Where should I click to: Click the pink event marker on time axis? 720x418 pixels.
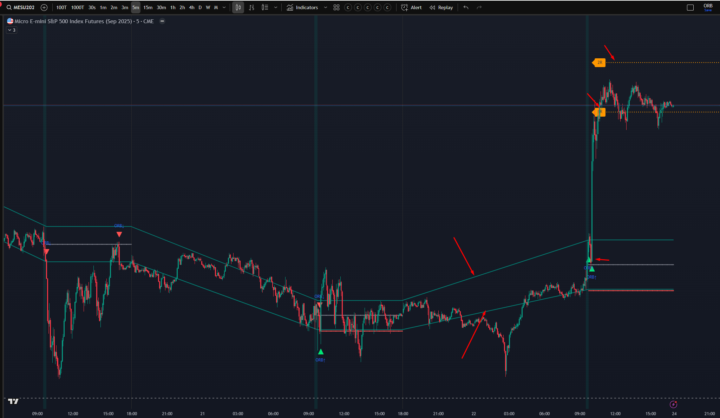point(672,403)
